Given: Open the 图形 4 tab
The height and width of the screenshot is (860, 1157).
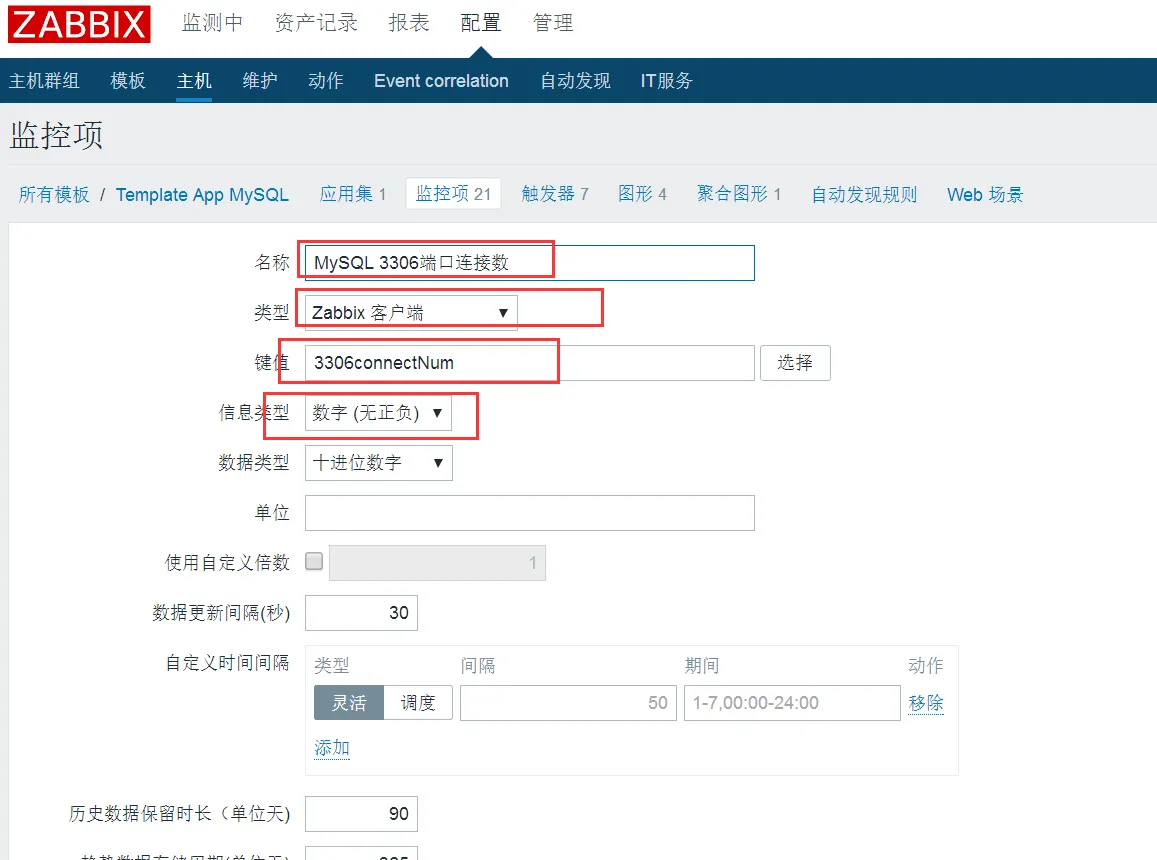Looking at the screenshot, I should click(x=642, y=194).
